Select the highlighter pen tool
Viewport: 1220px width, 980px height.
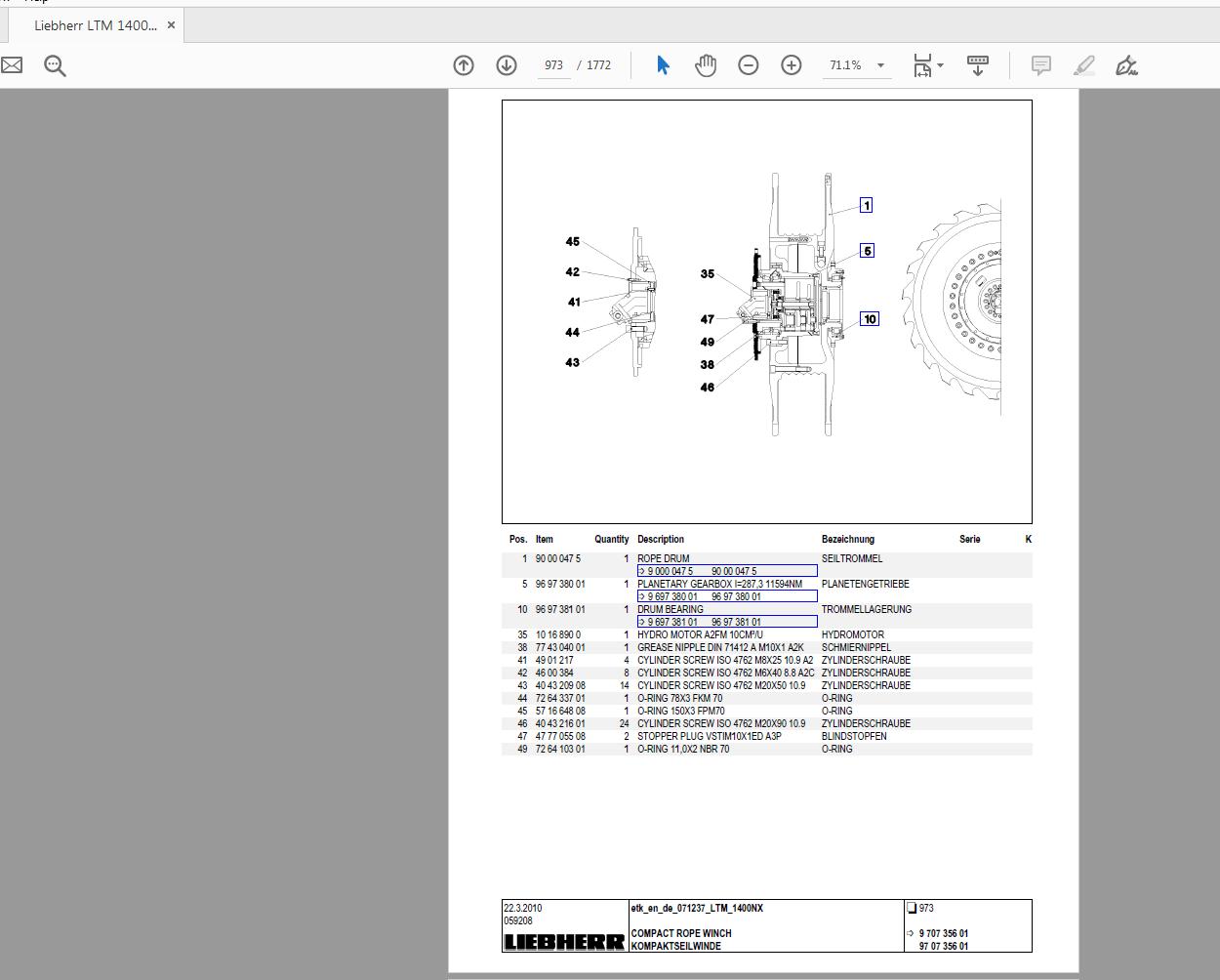[1084, 65]
